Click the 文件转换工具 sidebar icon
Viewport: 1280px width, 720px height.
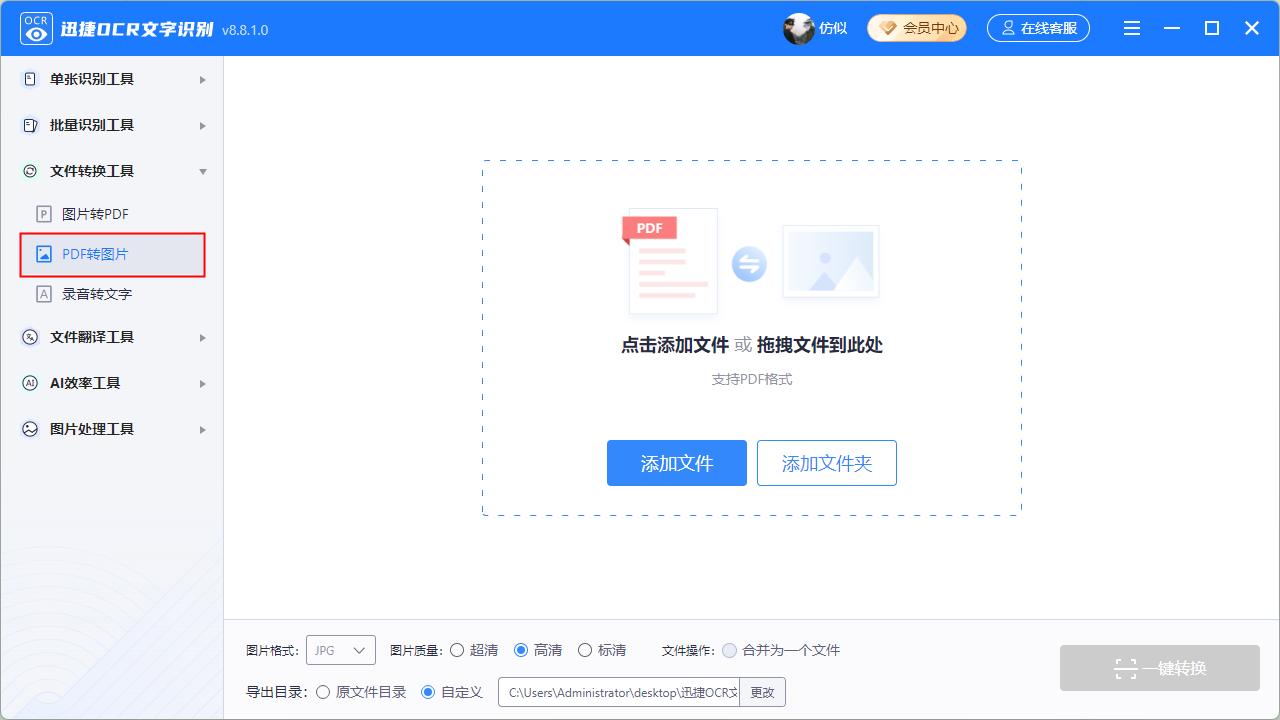pyautogui.click(x=30, y=171)
